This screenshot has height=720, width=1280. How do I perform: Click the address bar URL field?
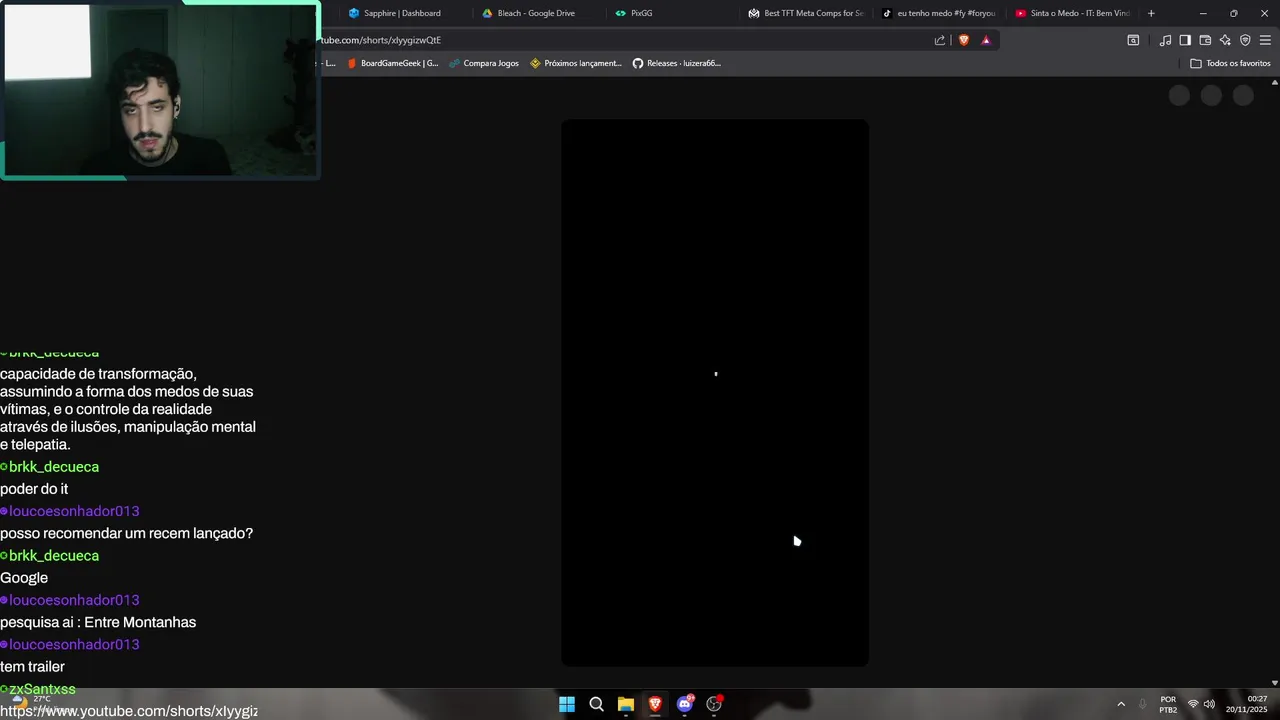[x=620, y=40]
